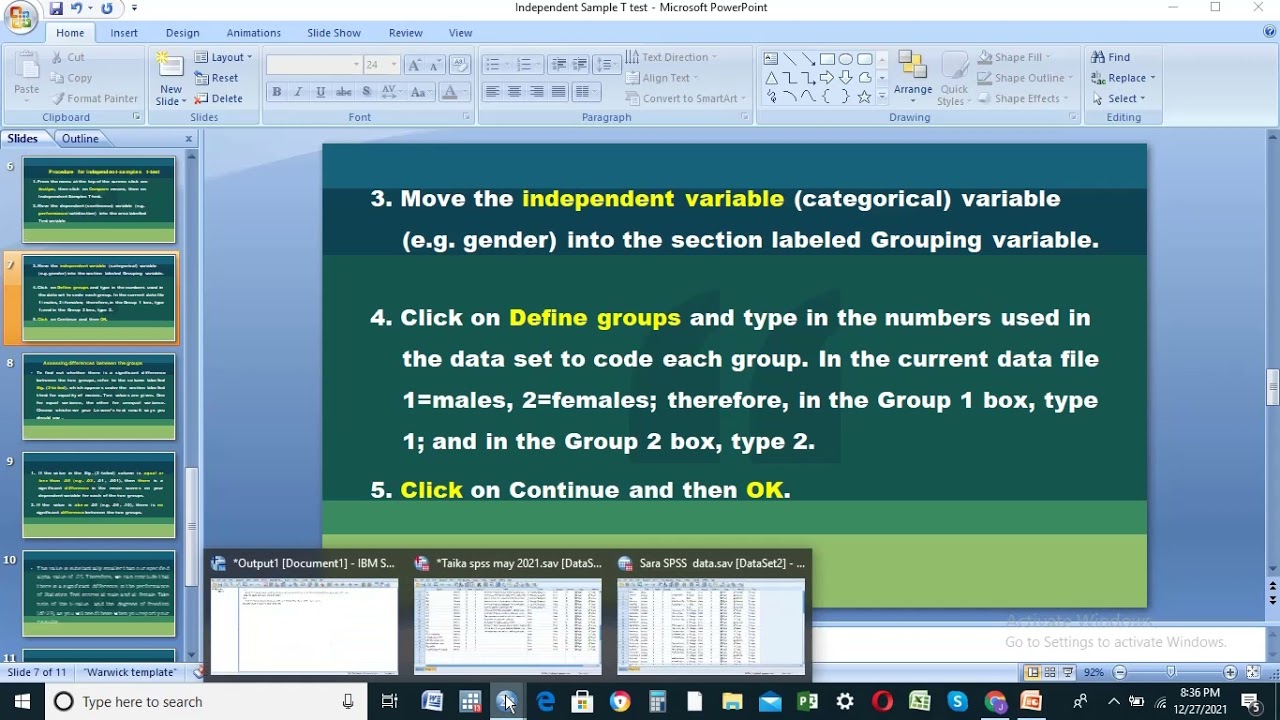The image size is (1280, 720).
Task: Expand the shapes gallery More arrow
Action: (x=881, y=98)
